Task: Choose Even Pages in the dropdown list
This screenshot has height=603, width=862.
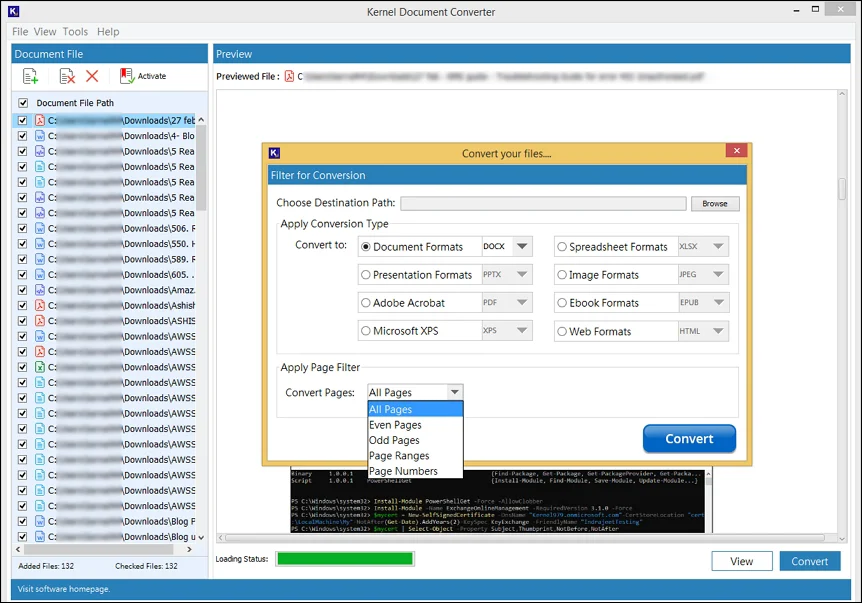Action: [x=415, y=424]
